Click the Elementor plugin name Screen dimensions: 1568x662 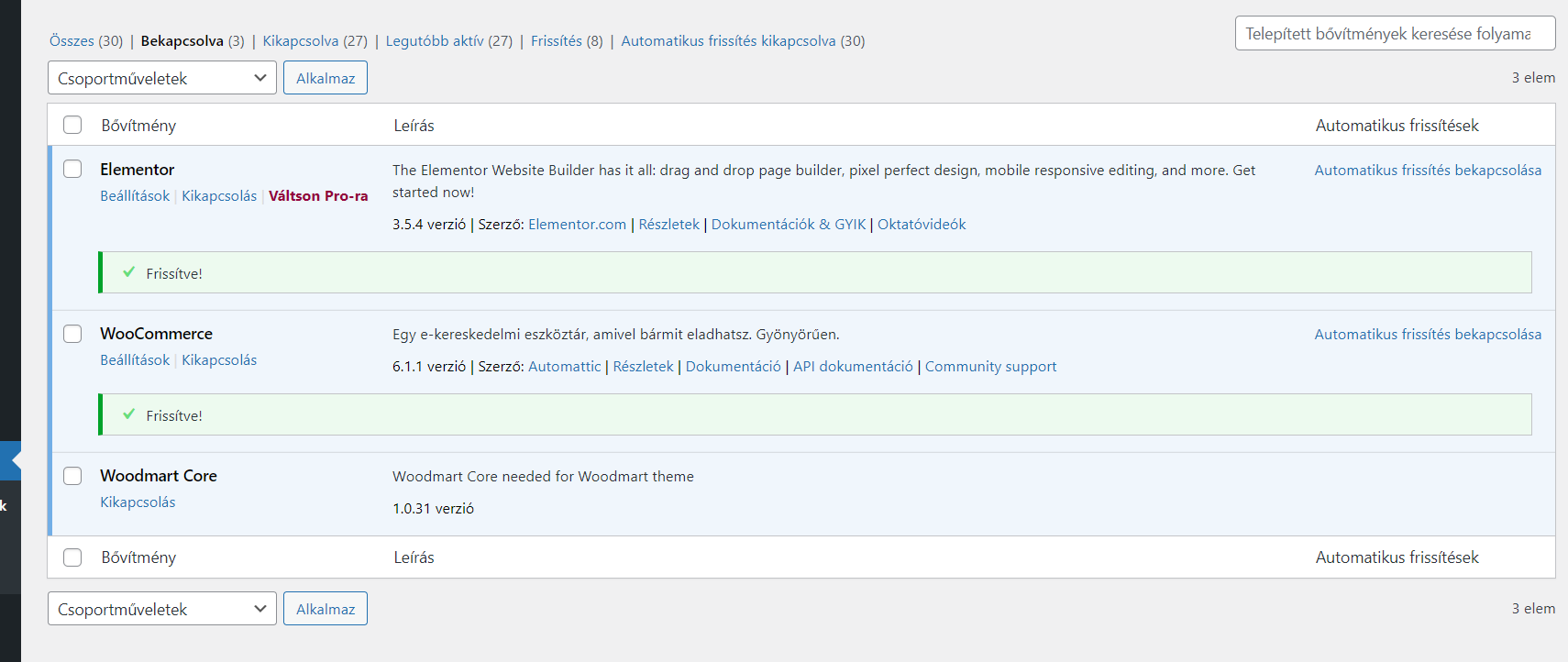tap(138, 169)
